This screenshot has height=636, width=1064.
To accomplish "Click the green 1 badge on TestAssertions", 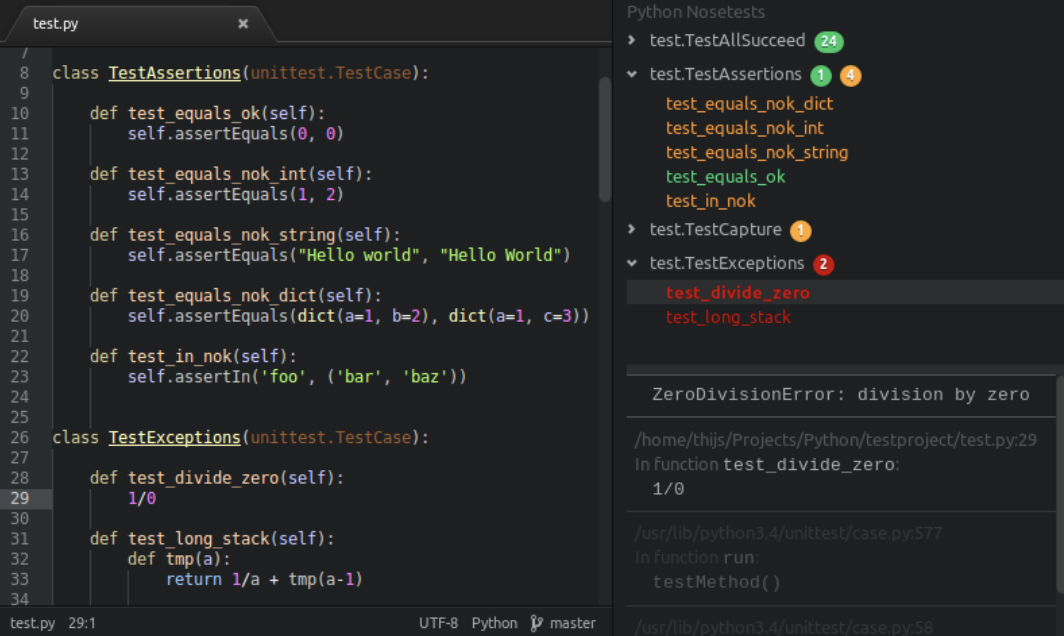I will tap(821, 75).
